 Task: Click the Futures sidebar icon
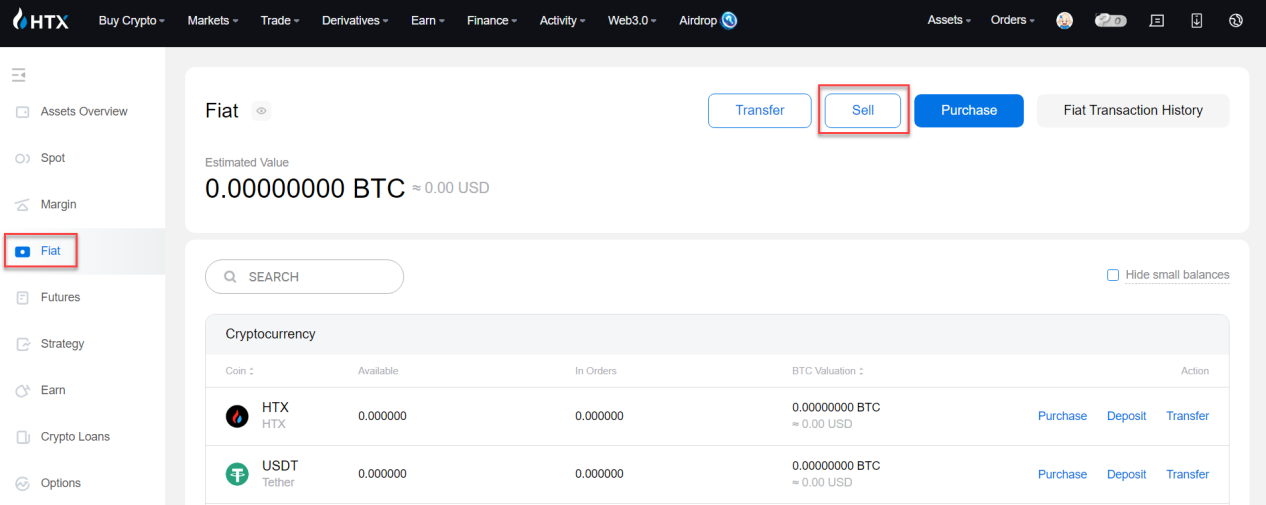22,298
